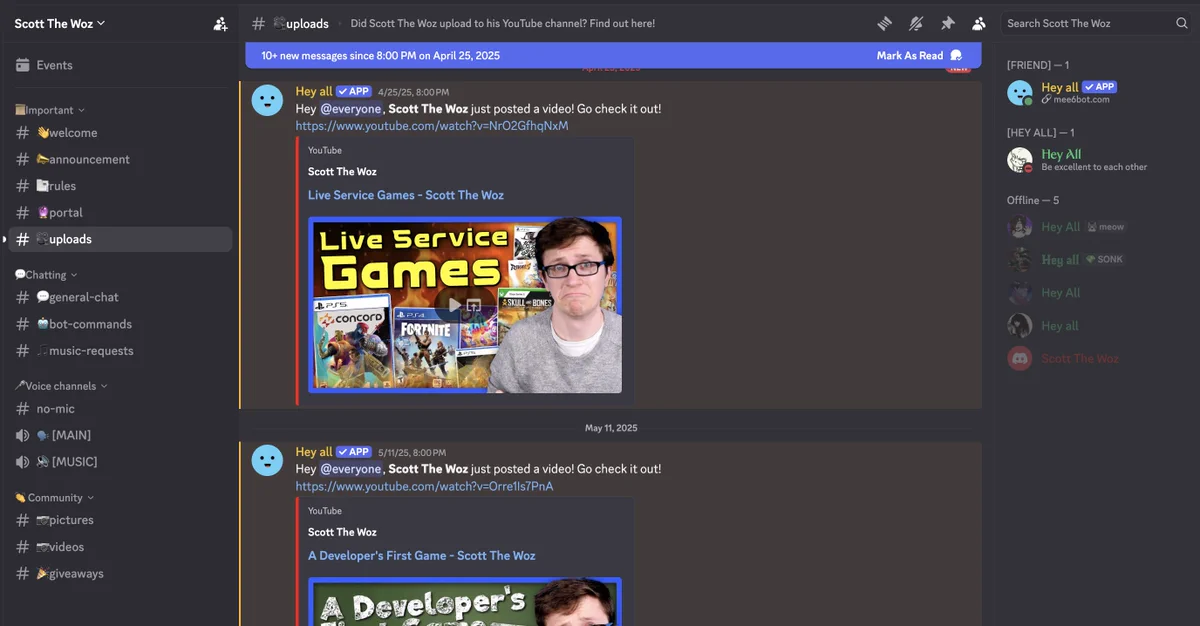This screenshot has height=626, width=1200.
Task: Click Scott The Woz author in first embed
Action: point(342,172)
